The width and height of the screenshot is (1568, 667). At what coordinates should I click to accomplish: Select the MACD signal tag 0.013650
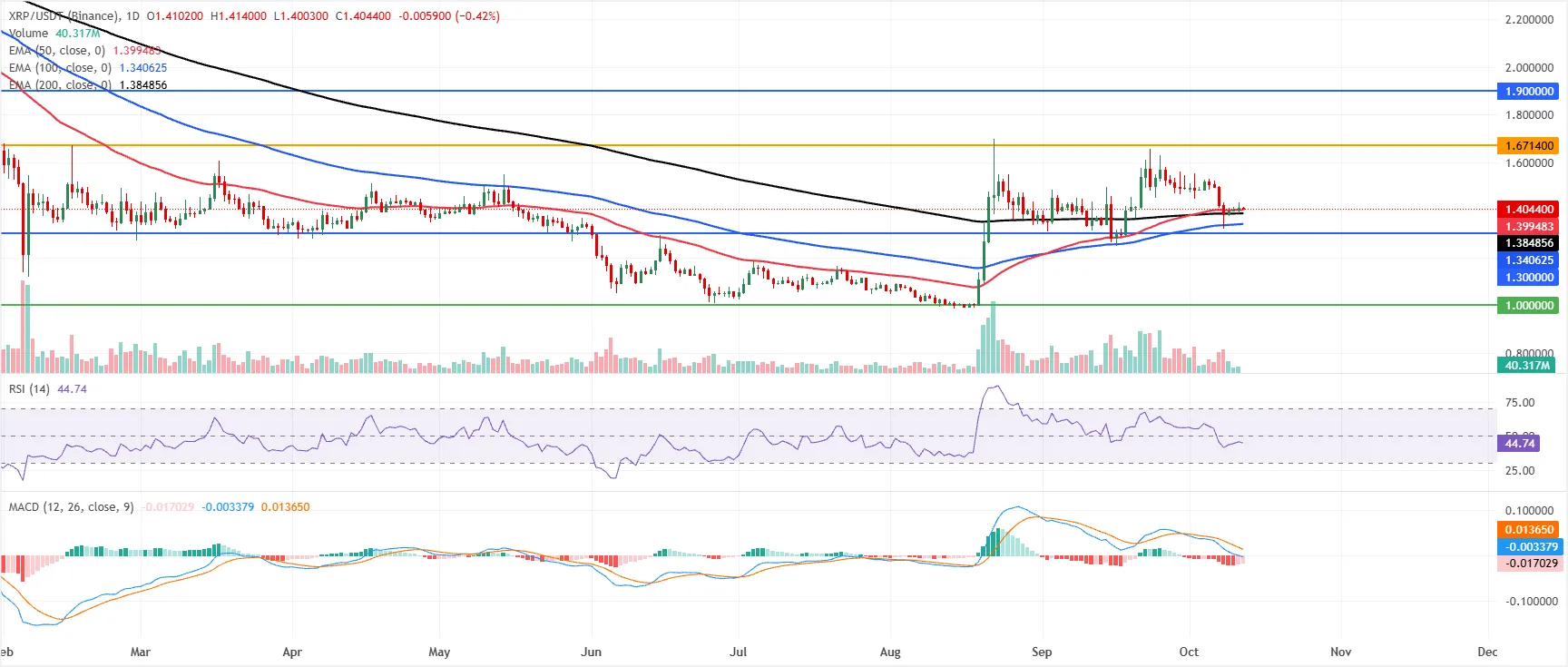coord(1529,530)
